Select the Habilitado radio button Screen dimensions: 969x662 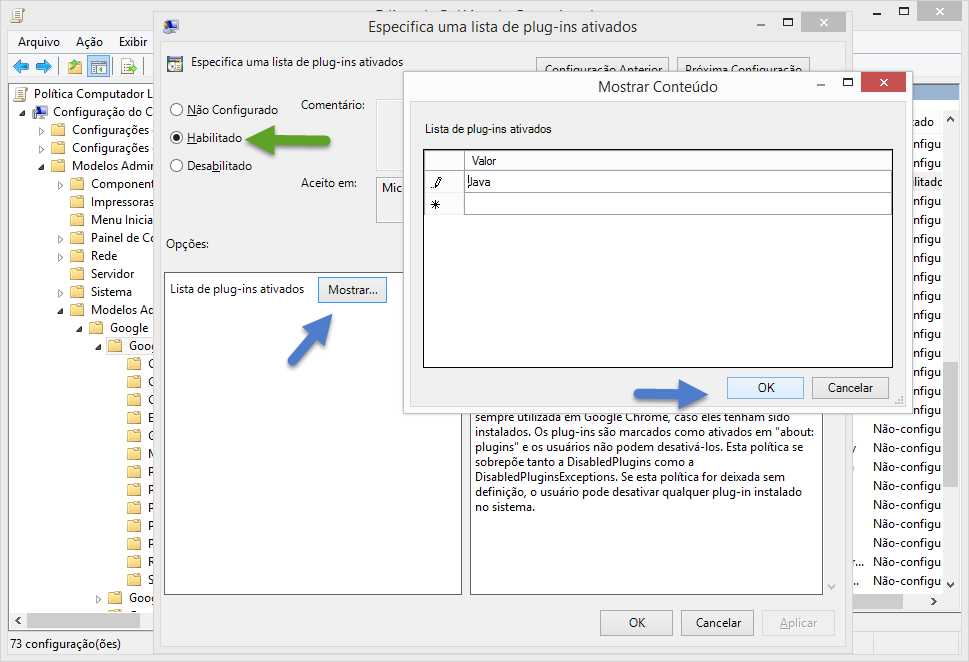pyautogui.click(x=177, y=137)
